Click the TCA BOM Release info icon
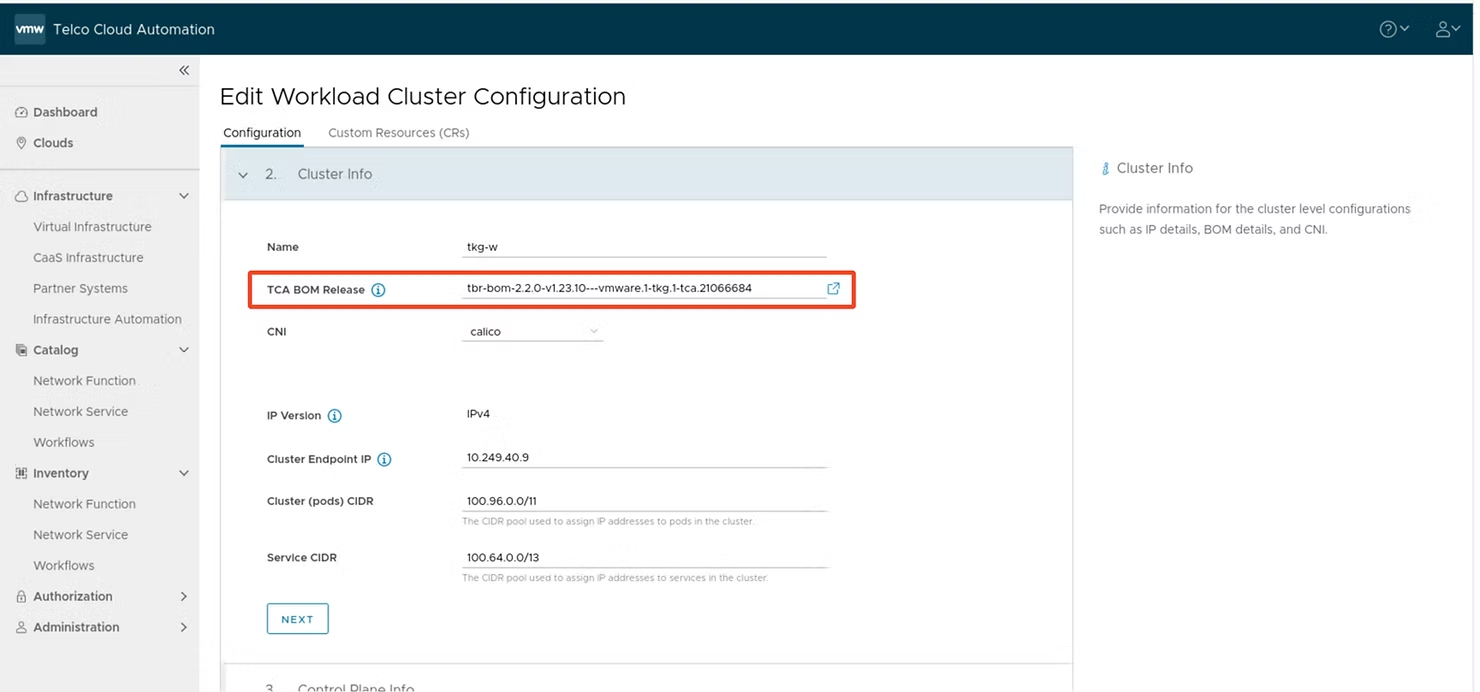Image resolution: width=1480 pixels, height=692 pixels. tap(378, 289)
